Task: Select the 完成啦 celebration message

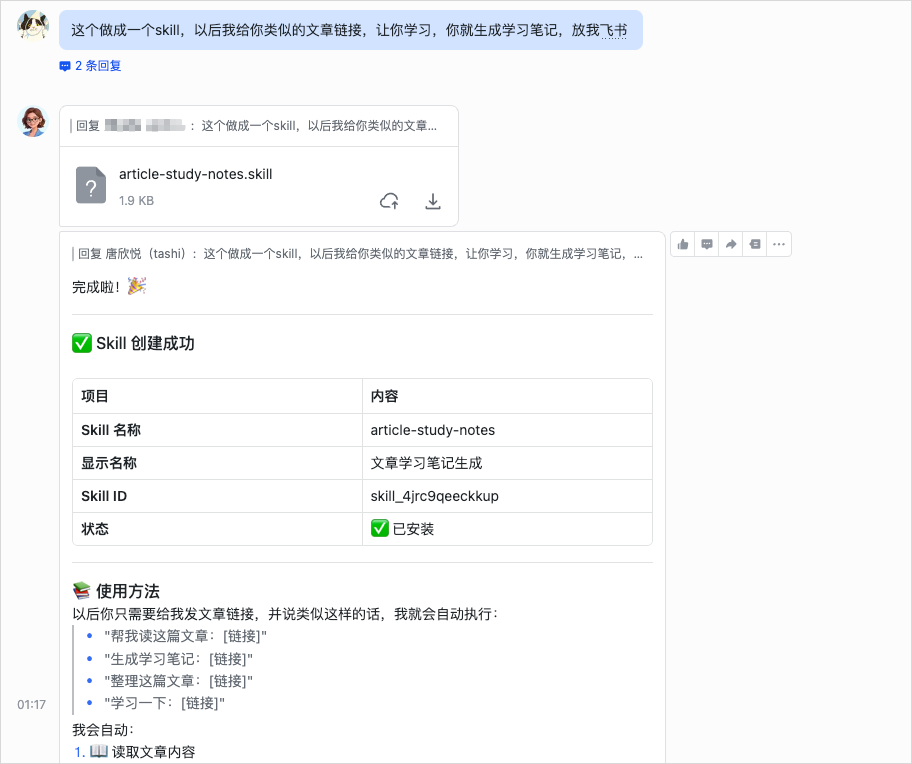Action: pos(110,287)
